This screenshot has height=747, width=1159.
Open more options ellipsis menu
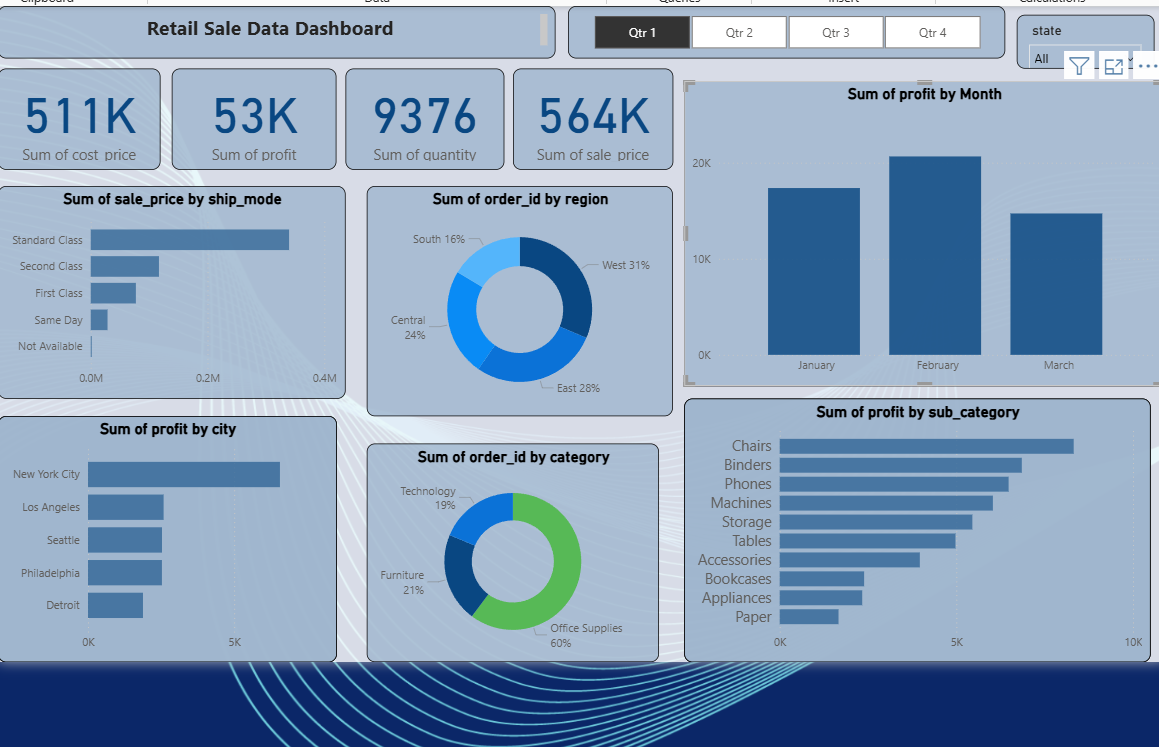(x=1147, y=67)
